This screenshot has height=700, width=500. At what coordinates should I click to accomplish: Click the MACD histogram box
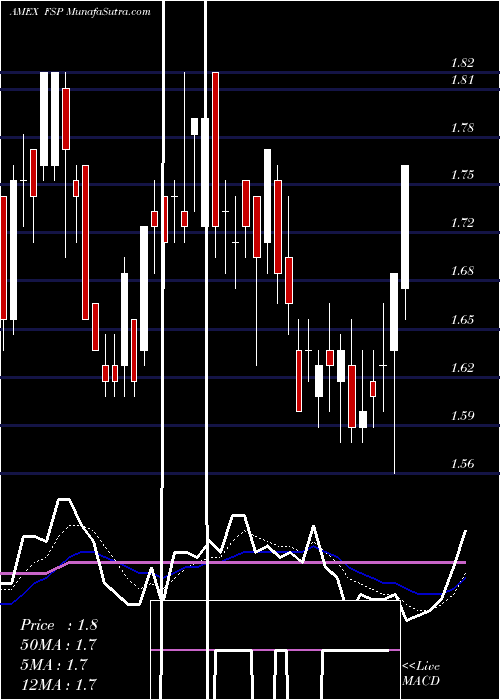275,650
